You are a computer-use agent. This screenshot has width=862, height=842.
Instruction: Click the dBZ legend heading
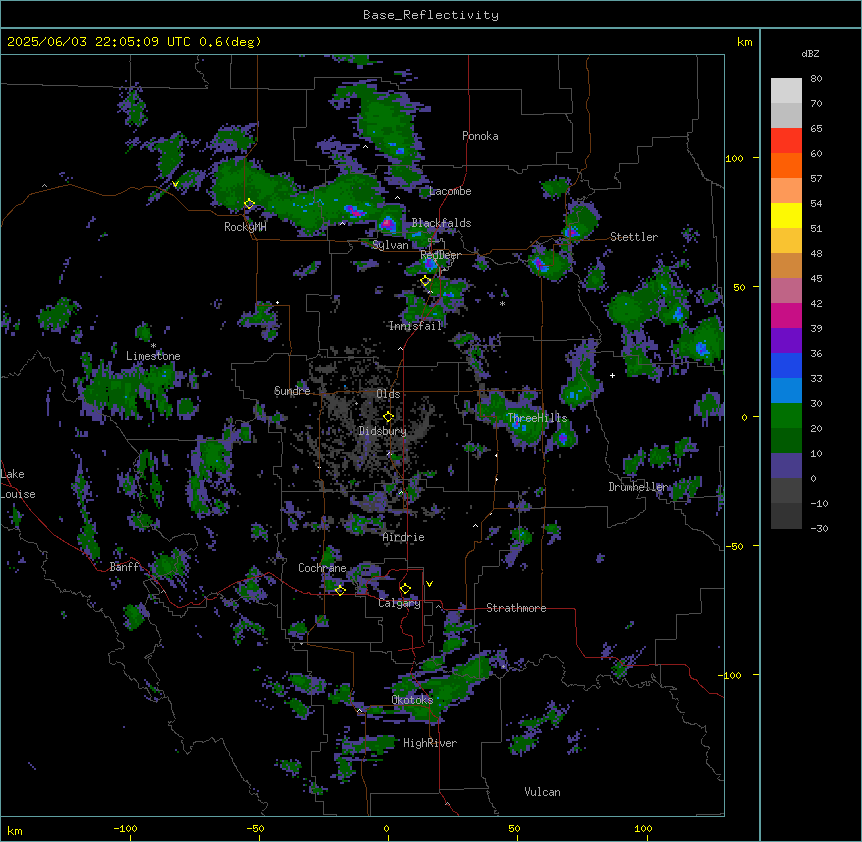click(810, 54)
